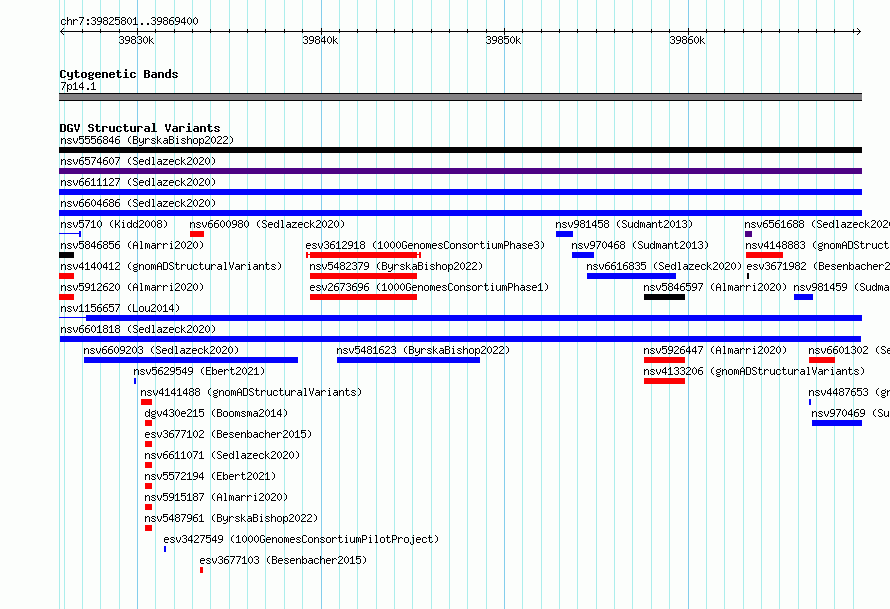Click the 39830k ruler position label
This screenshot has width=890, height=609.
(x=136, y=40)
